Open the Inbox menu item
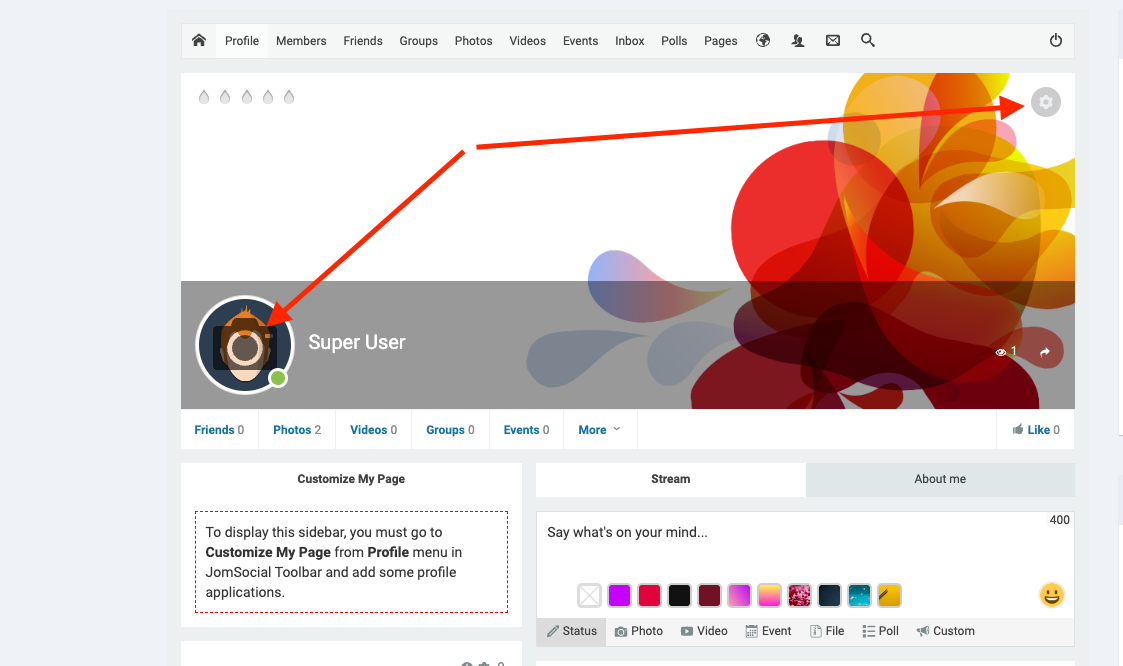This screenshot has height=666, width=1123. pyautogui.click(x=630, y=41)
